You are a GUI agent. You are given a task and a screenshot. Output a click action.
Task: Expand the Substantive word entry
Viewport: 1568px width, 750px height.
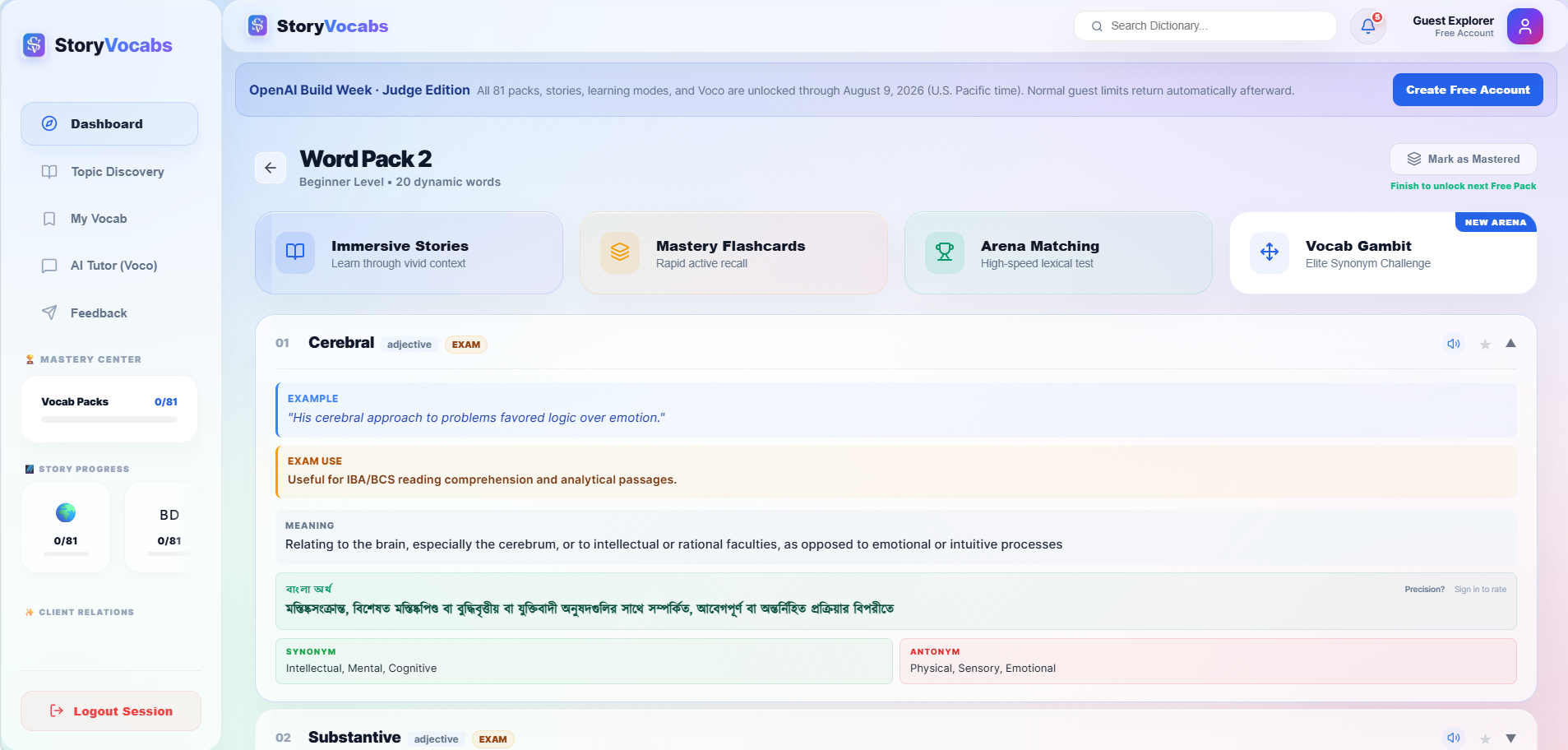pyautogui.click(x=1510, y=738)
